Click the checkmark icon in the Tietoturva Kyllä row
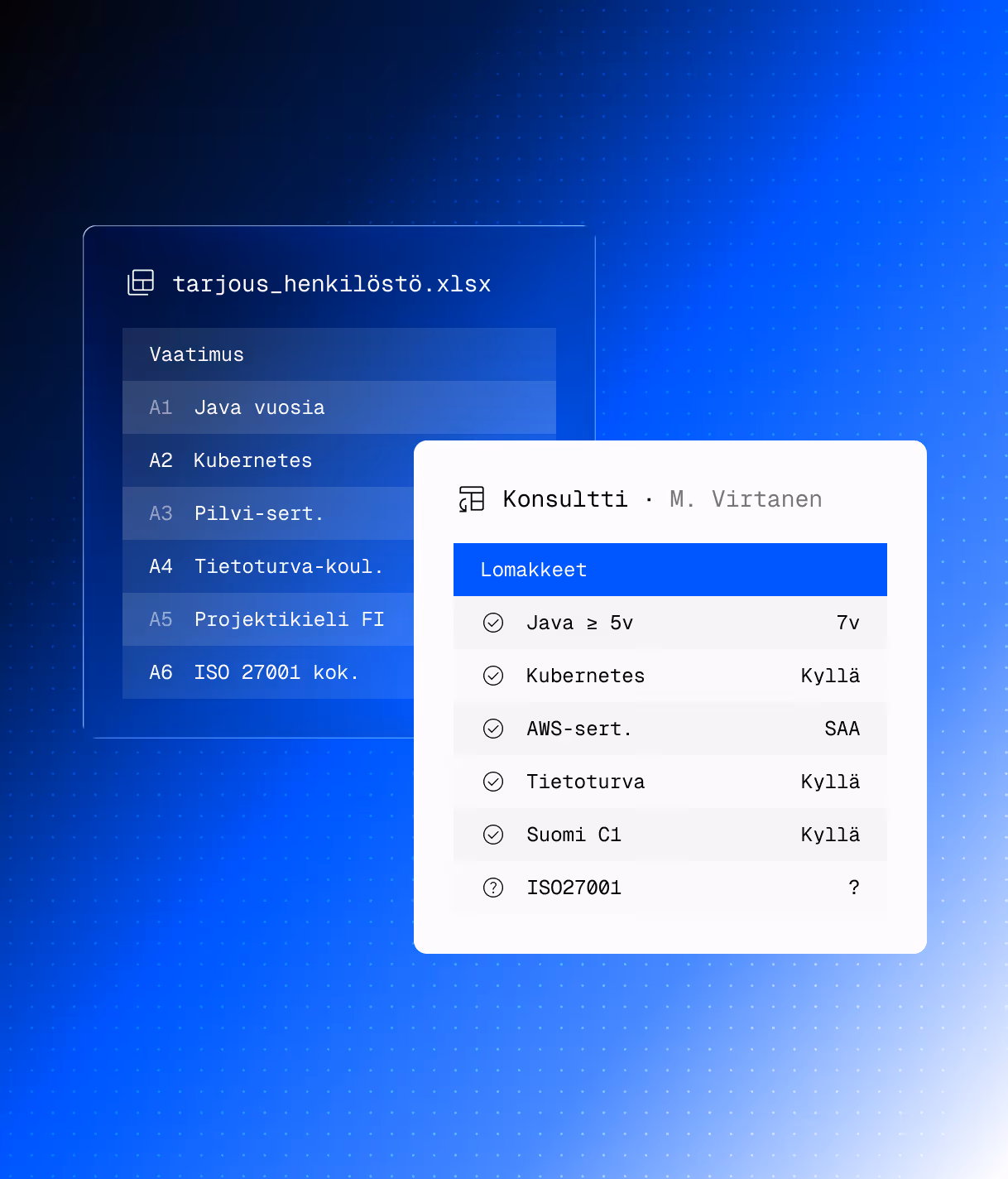The image size is (1008, 1179). [x=493, y=782]
